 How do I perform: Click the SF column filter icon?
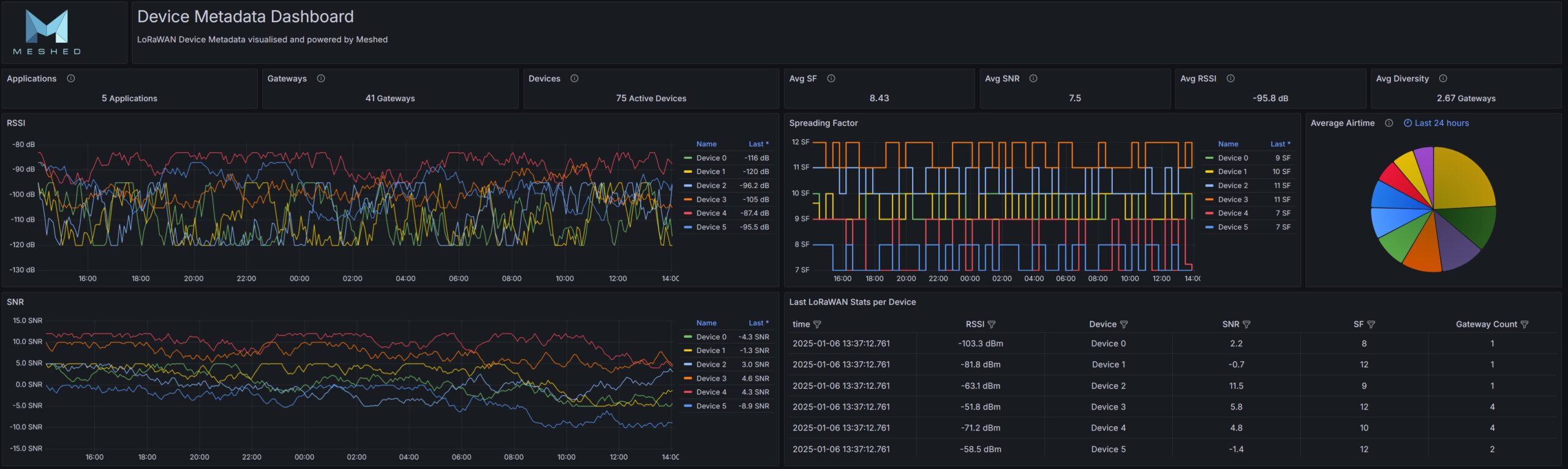pos(1371,324)
